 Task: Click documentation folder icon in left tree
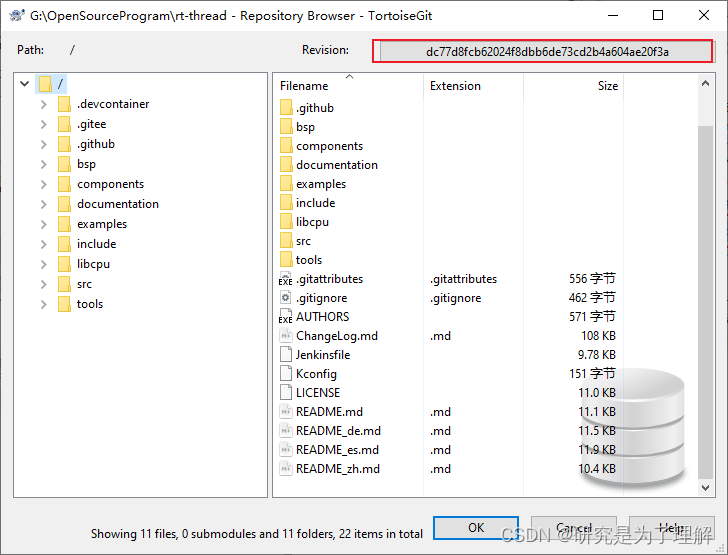pos(64,204)
